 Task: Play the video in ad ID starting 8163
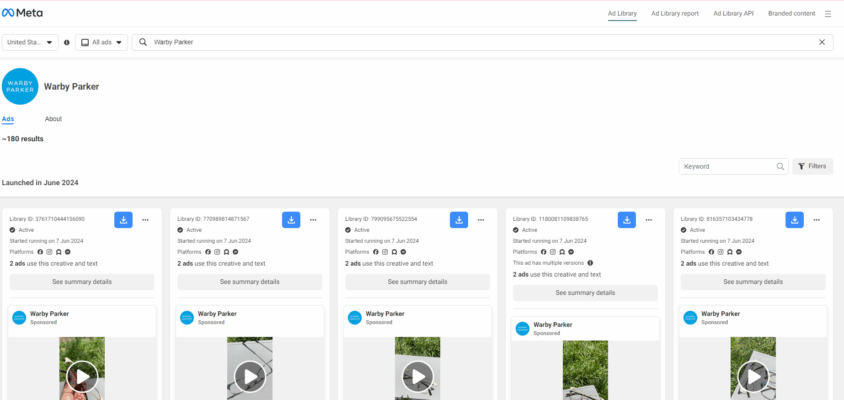(753, 376)
